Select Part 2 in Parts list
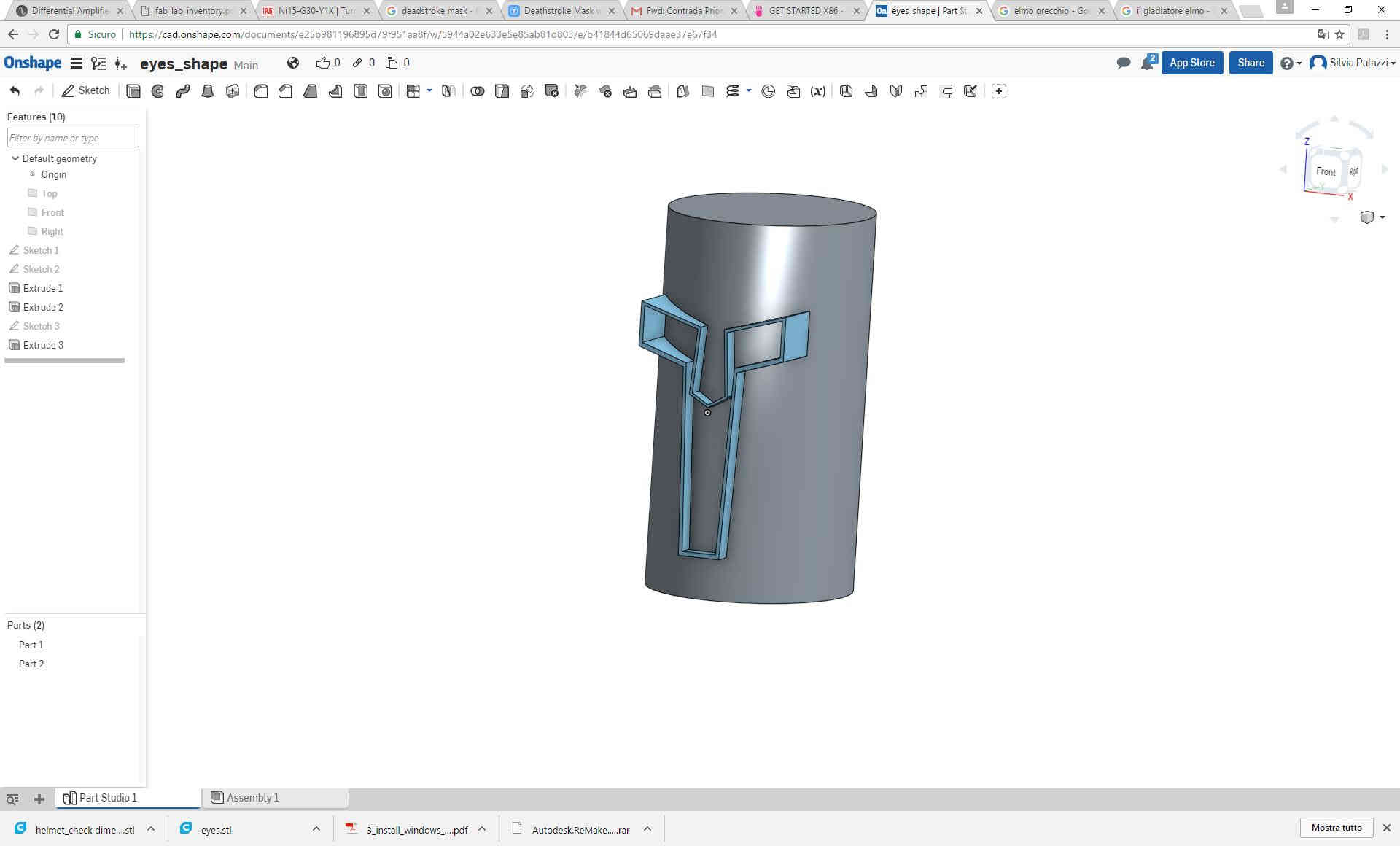The image size is (1400, 846). 31,664
